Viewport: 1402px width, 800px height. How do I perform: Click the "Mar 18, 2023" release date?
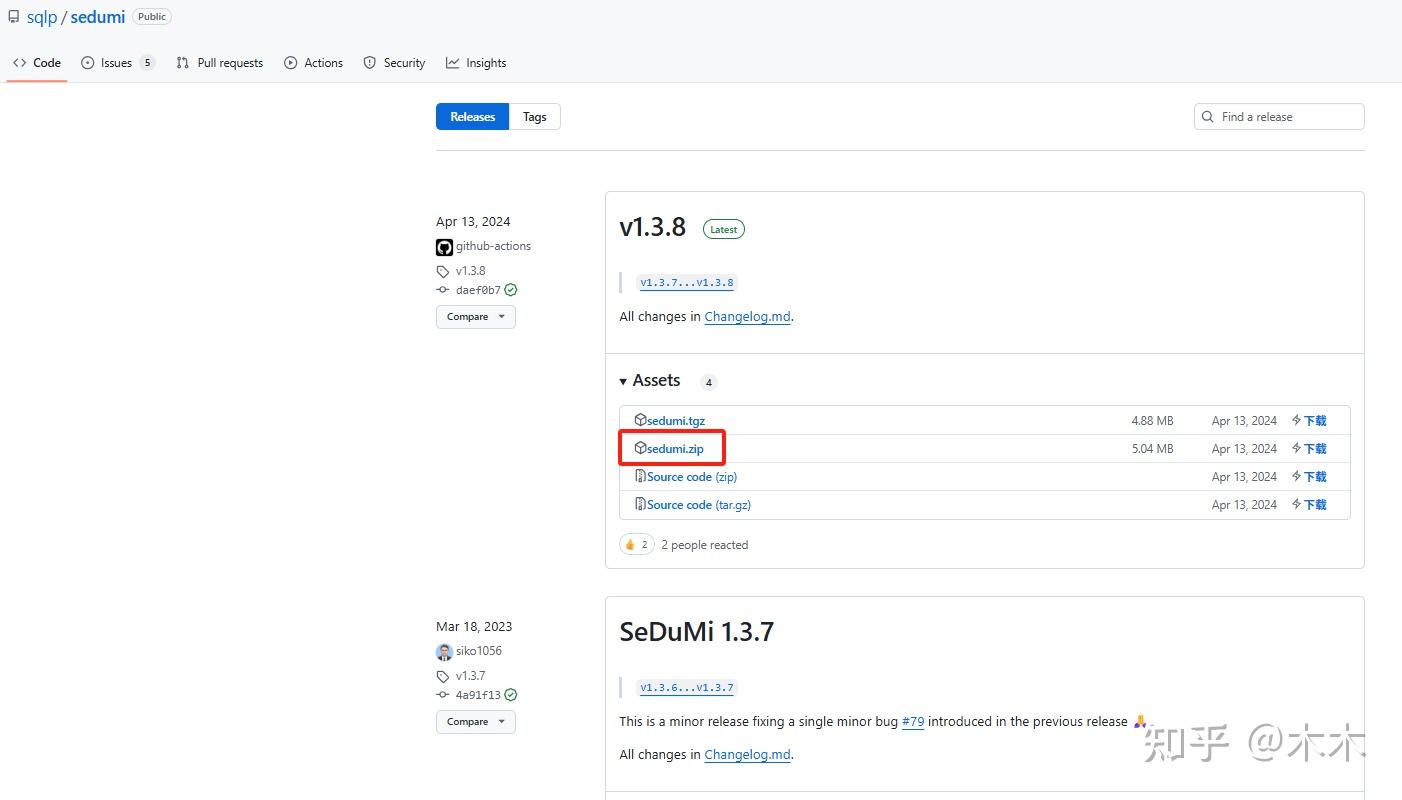point(474,627)
